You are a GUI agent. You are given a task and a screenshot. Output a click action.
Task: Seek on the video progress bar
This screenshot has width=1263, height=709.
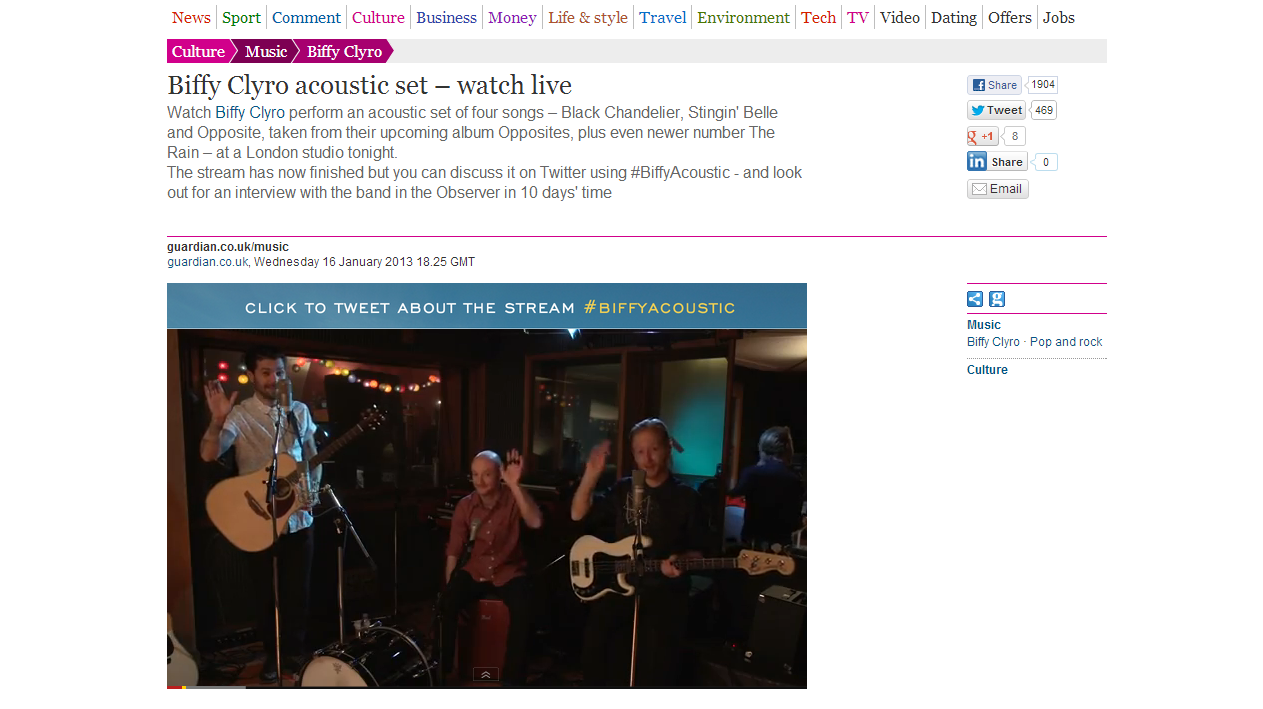[487, 687]
